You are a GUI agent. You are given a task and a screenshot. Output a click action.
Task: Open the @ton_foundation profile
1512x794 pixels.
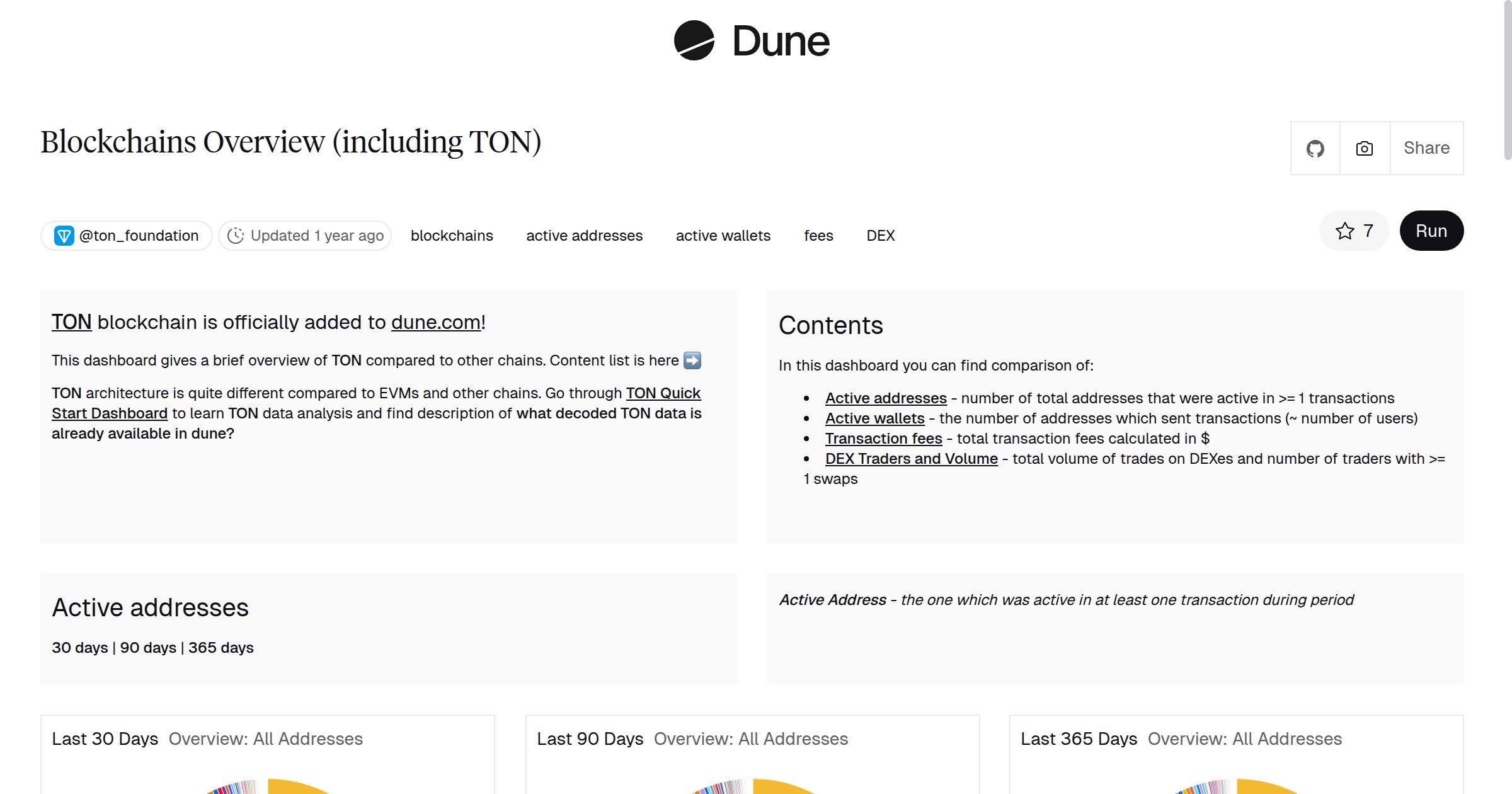(x=139, y=235)
